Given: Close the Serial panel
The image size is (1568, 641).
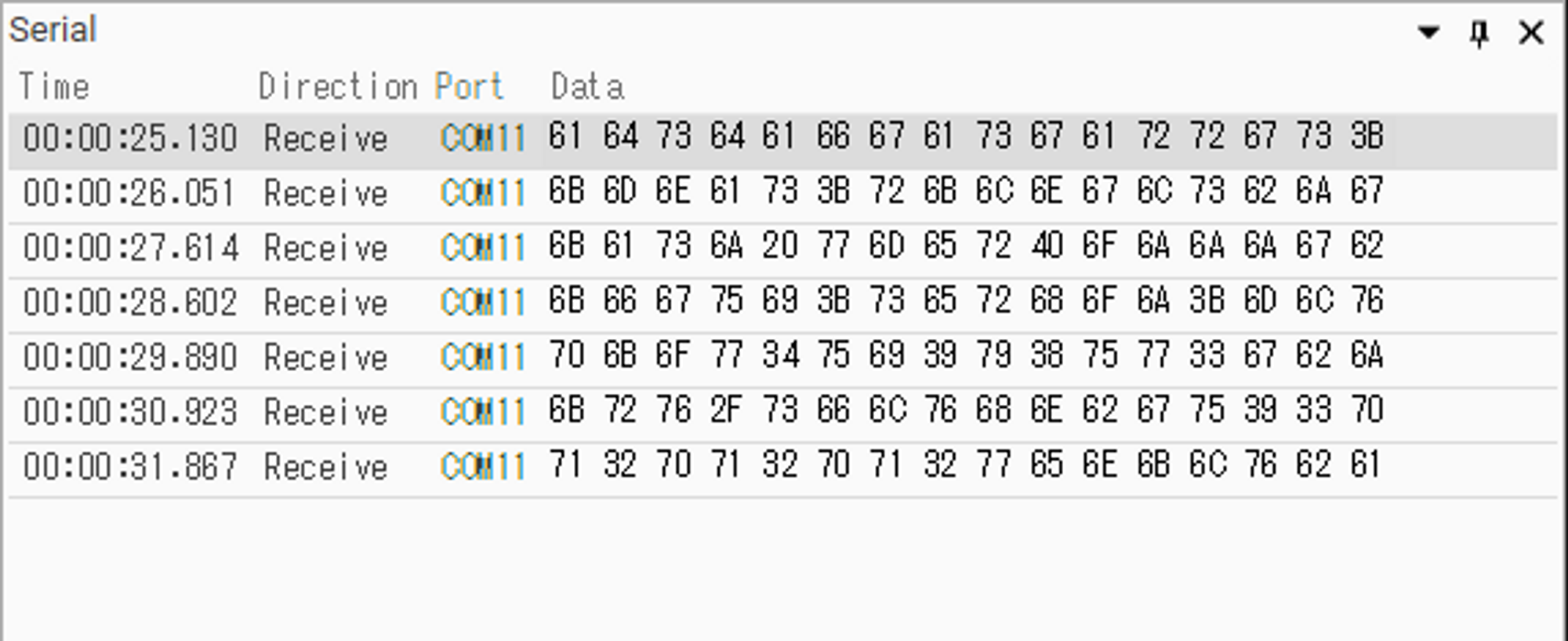Looking at the screenshot, I should tap(1530, 33).
